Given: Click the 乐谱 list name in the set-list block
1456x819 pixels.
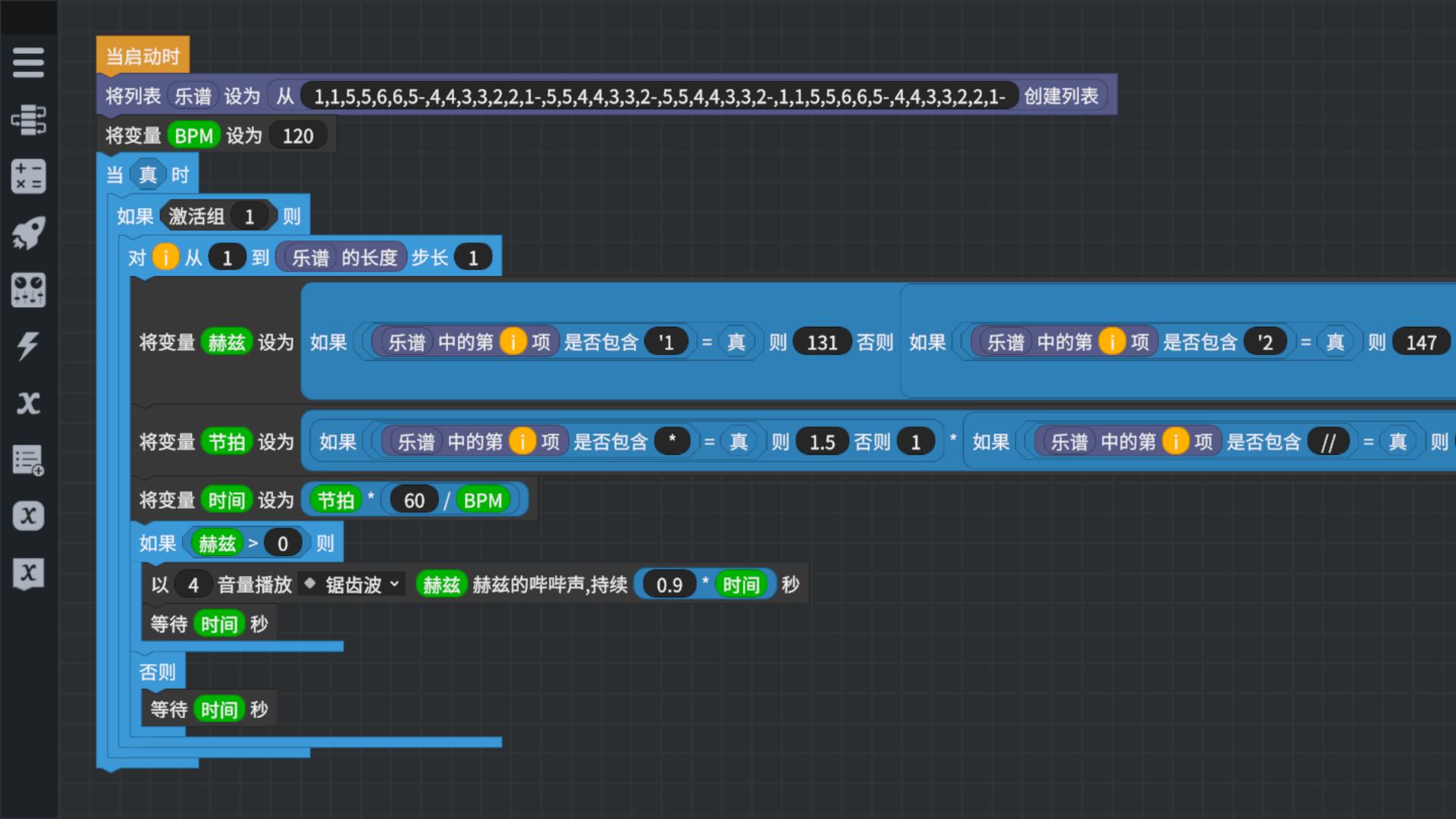Looking at the screenshot, I should click(x=193, y=96).
